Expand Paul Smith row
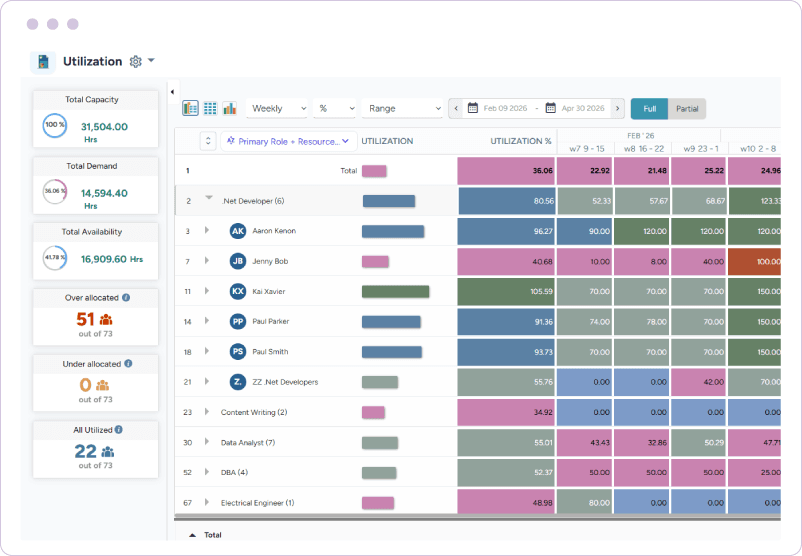802x556 pixels. click(x=207, y=351)
